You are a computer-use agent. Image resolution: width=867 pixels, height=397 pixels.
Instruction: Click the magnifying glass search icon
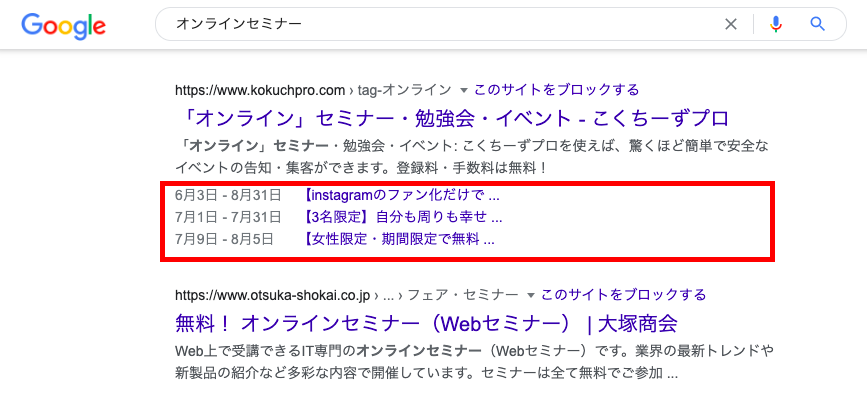817,24
